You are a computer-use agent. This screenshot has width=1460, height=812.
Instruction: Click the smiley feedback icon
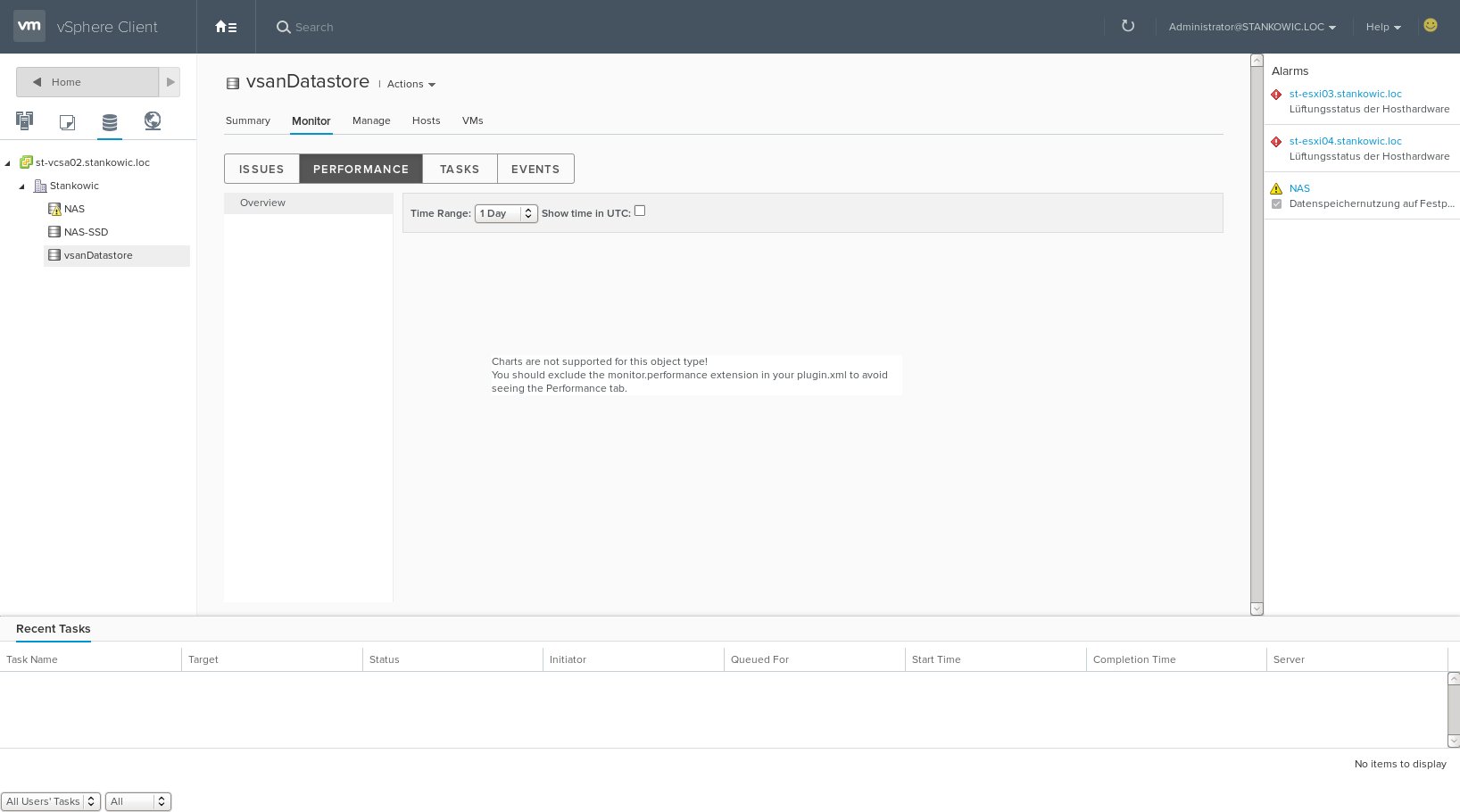pos(1431,25)
